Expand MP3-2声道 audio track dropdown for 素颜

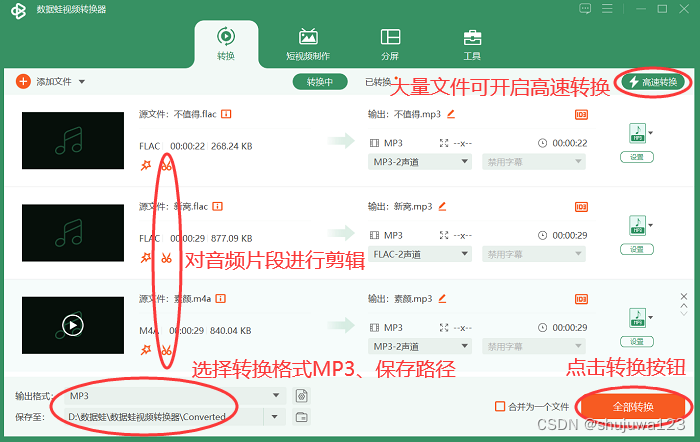click(420, 346)
